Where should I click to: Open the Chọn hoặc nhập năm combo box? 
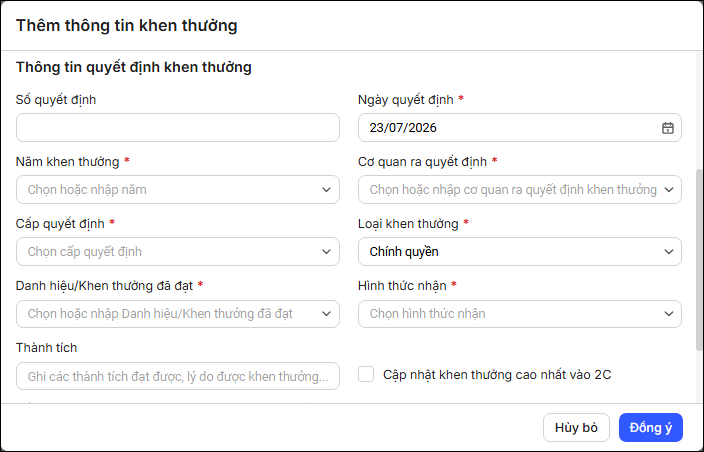tap(178, 189)
